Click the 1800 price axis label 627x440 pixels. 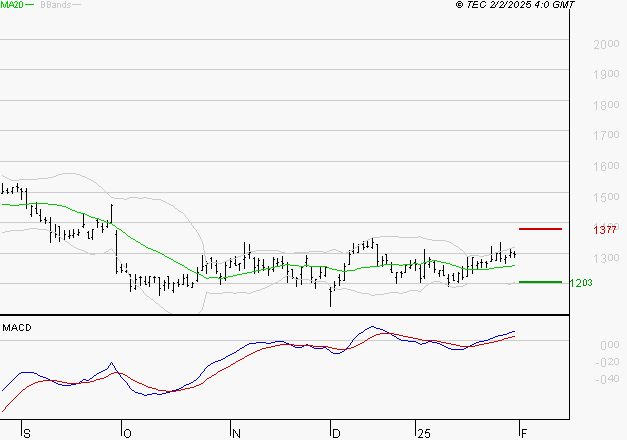click(606, 105)
